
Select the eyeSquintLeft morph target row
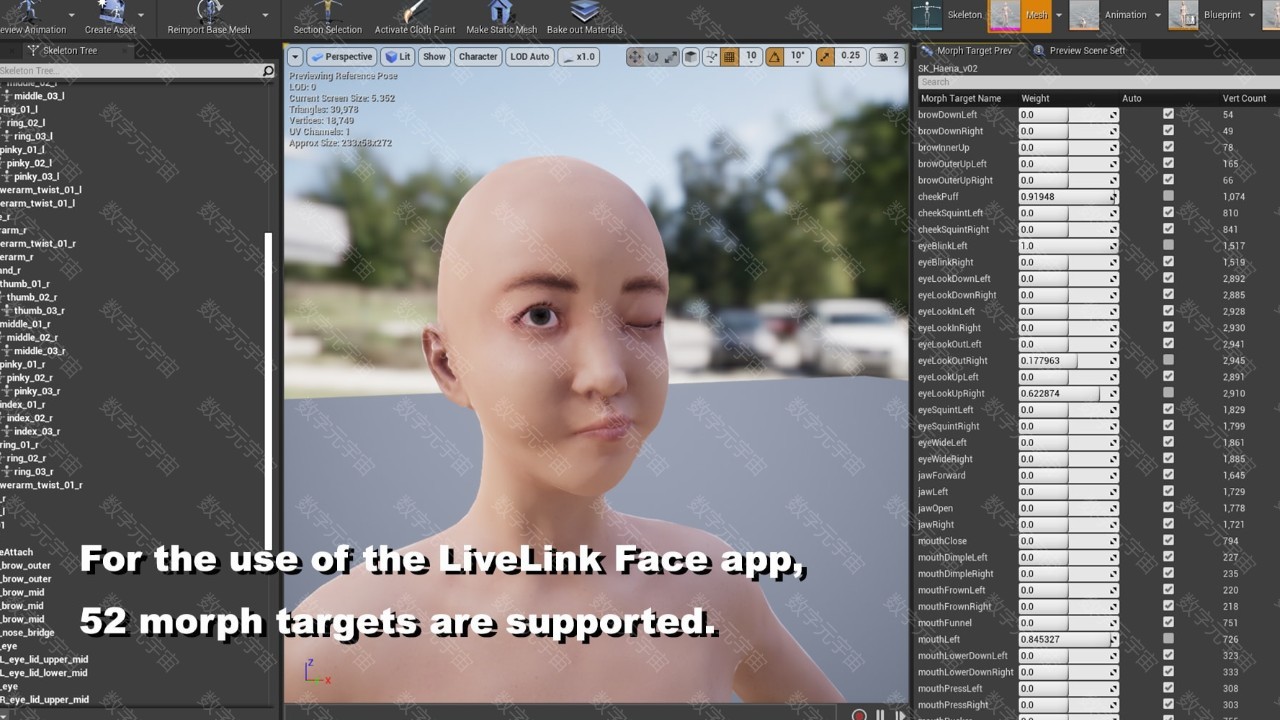1097,410
